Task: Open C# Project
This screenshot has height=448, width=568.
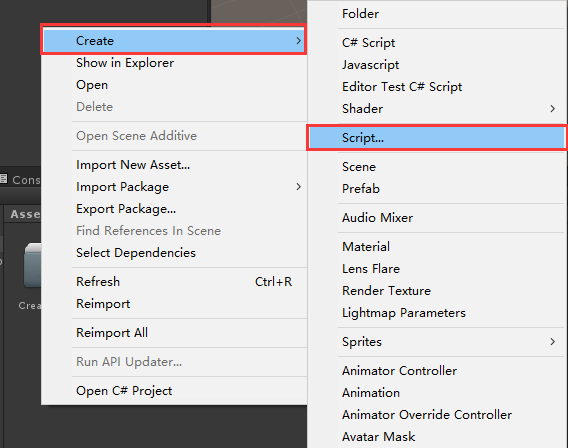Action: tap(124, 391)
